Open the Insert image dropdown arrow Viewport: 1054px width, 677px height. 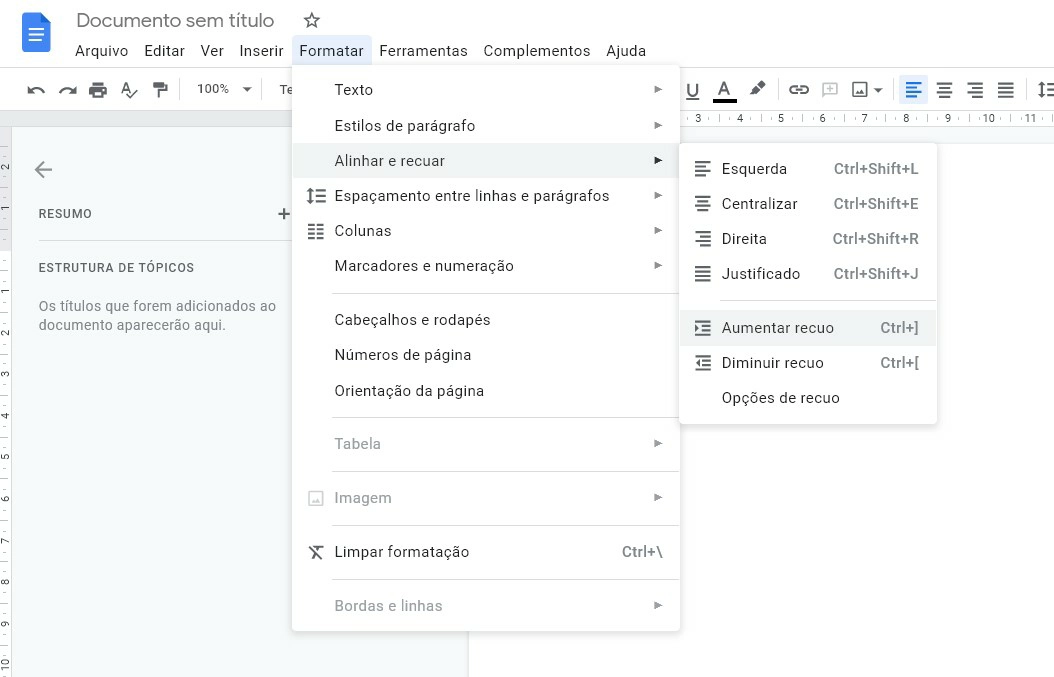coord(878,90)
